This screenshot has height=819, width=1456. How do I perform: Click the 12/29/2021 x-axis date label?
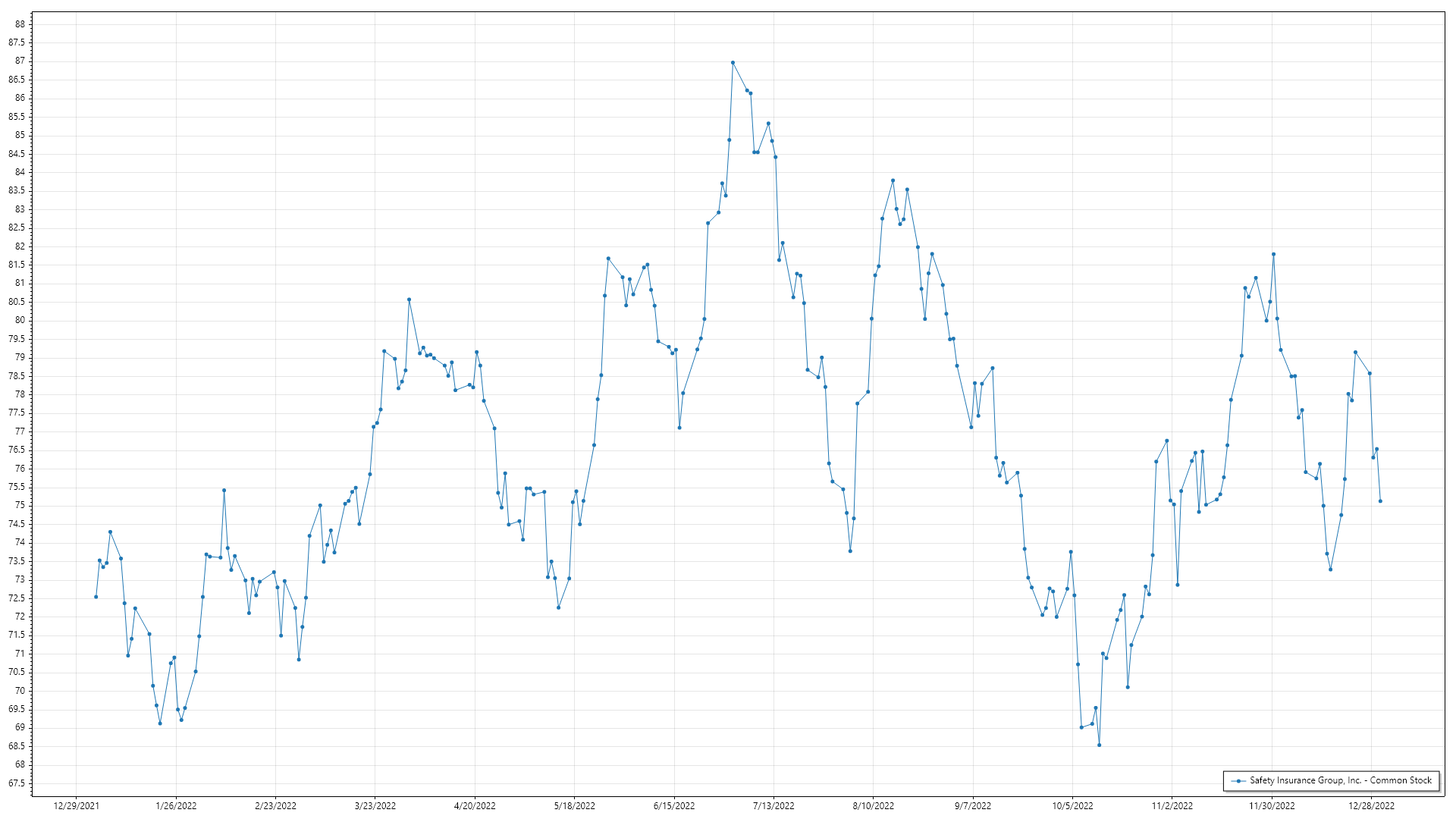[76, 806]
